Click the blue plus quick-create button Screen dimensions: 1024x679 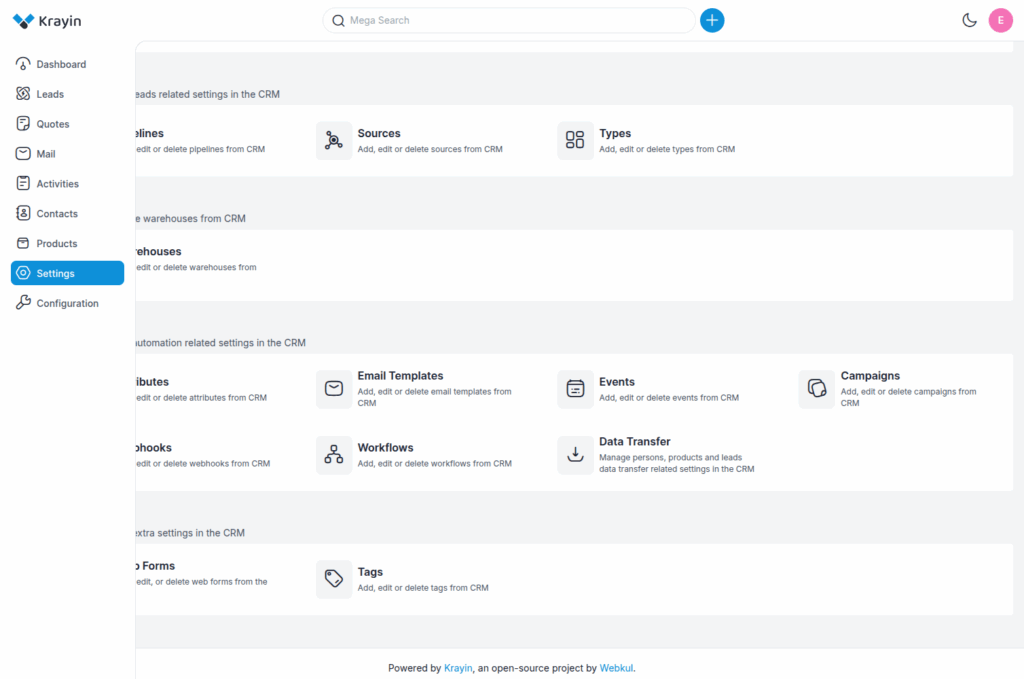pos(712,20)
